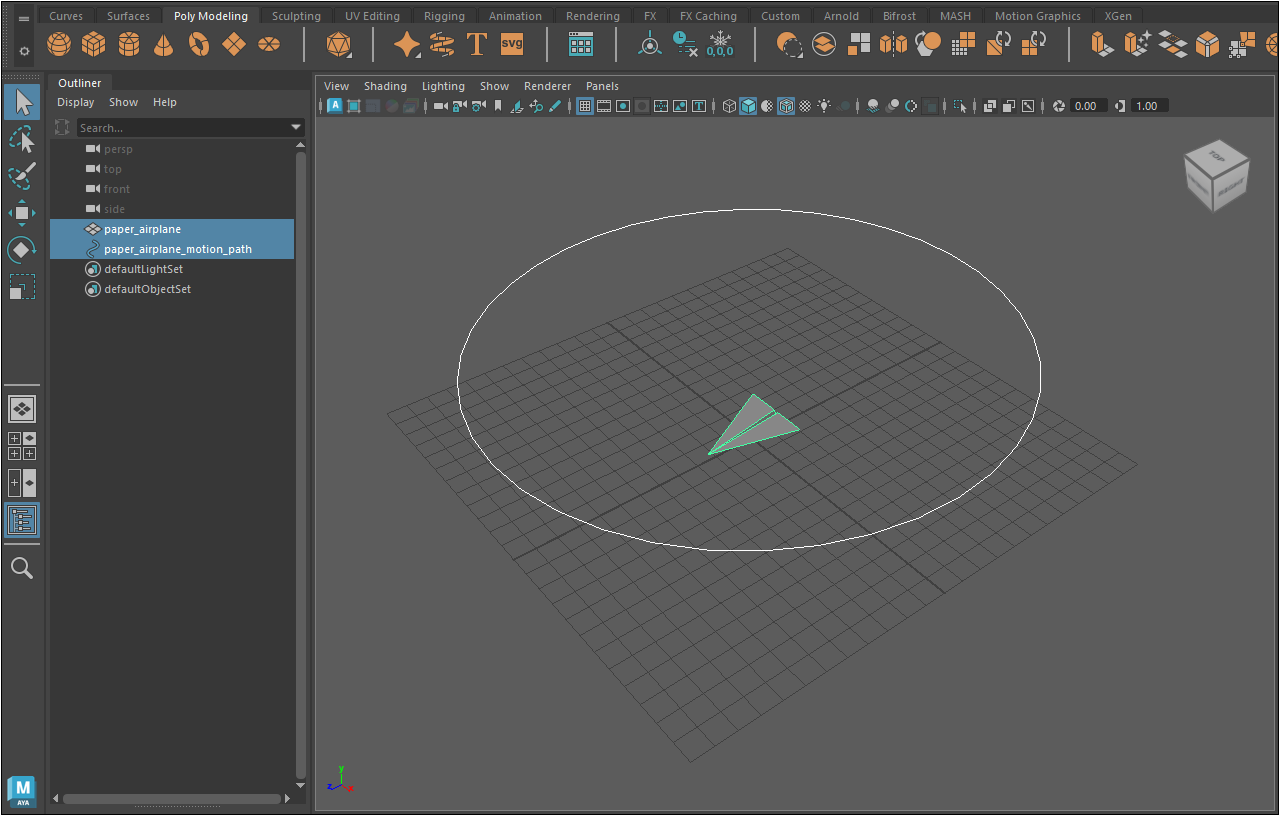Create polygon Type text with T icon
Screen dimensions: 1280x816
pos(477,44)
